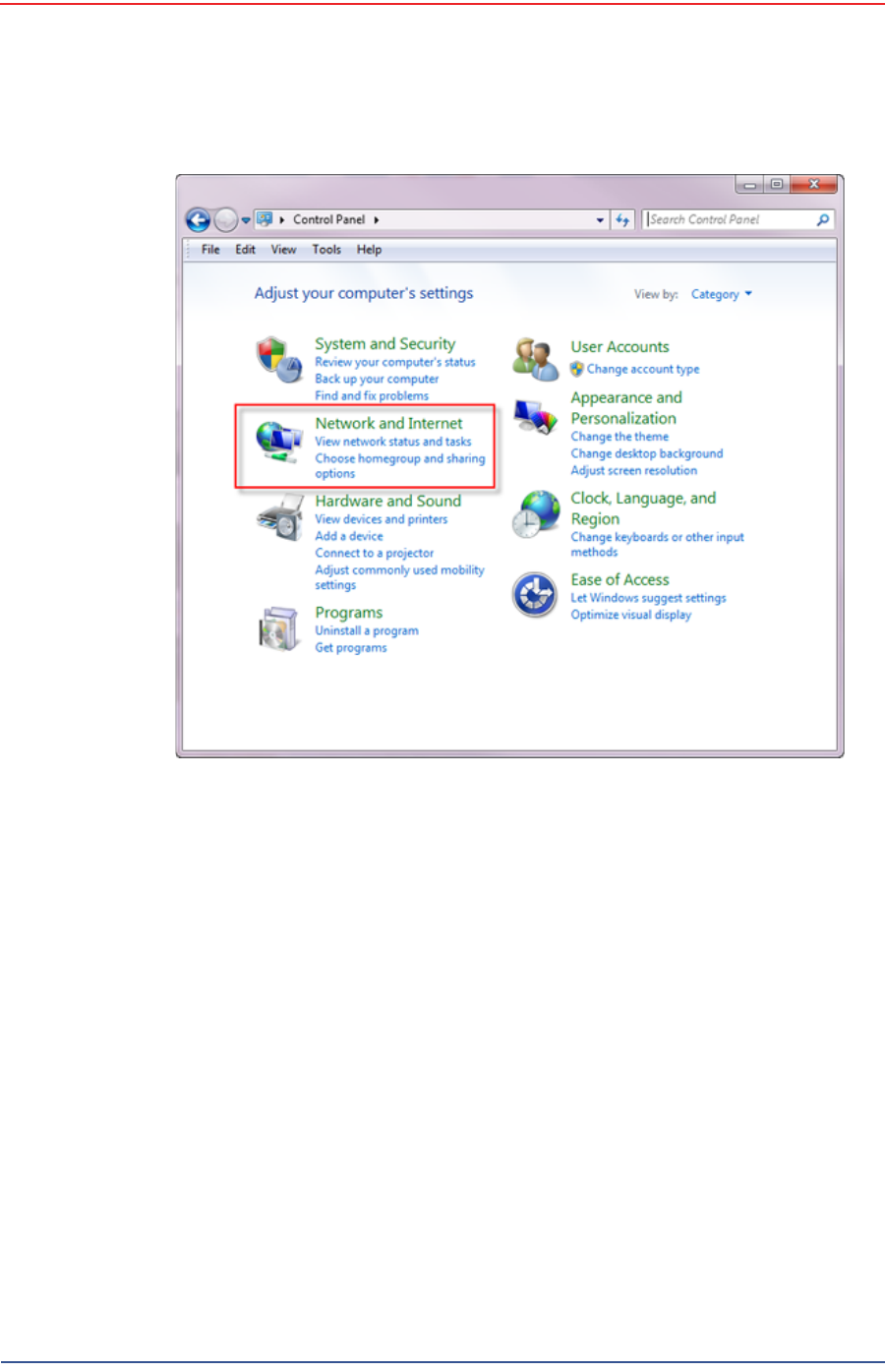The width and height of the screenshot is (885, 1372).
Task: Click Add a device link
Action: click(349, 536)
